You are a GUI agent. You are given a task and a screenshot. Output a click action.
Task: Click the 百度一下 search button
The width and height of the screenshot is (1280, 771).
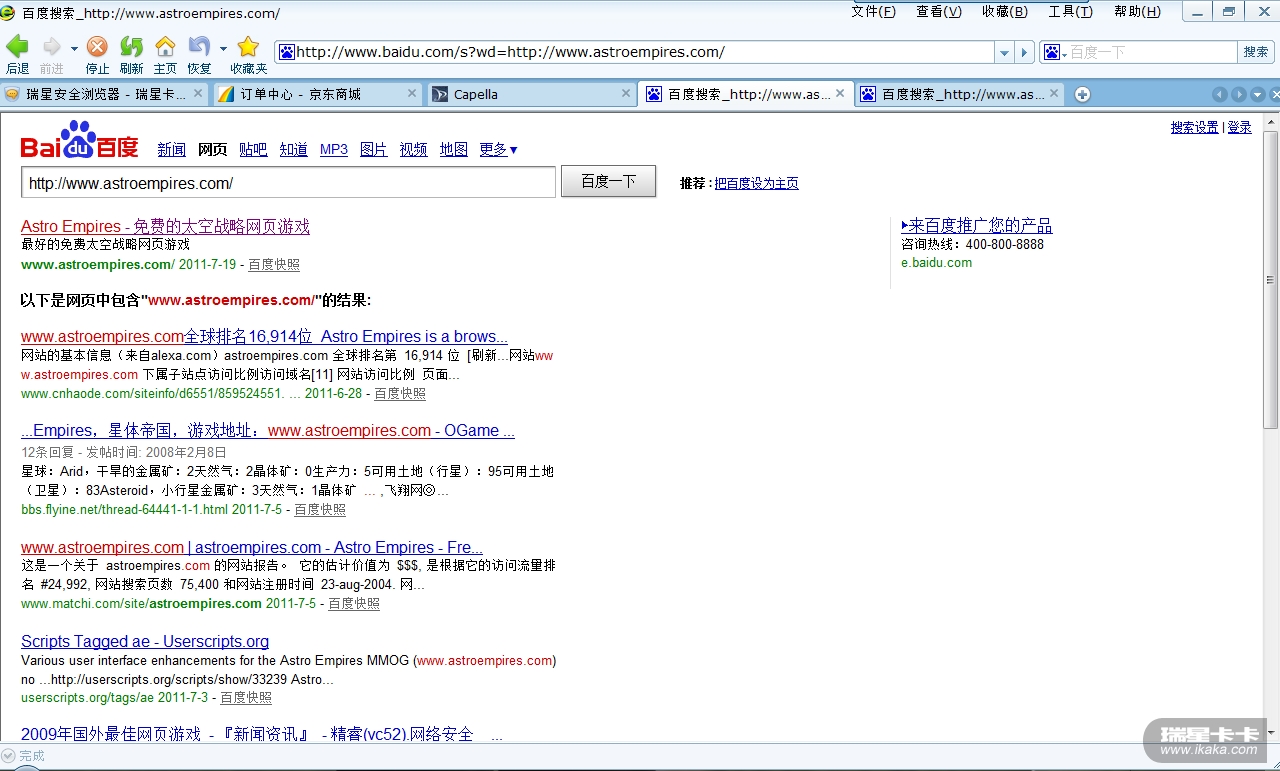click(x=608, y=181)
